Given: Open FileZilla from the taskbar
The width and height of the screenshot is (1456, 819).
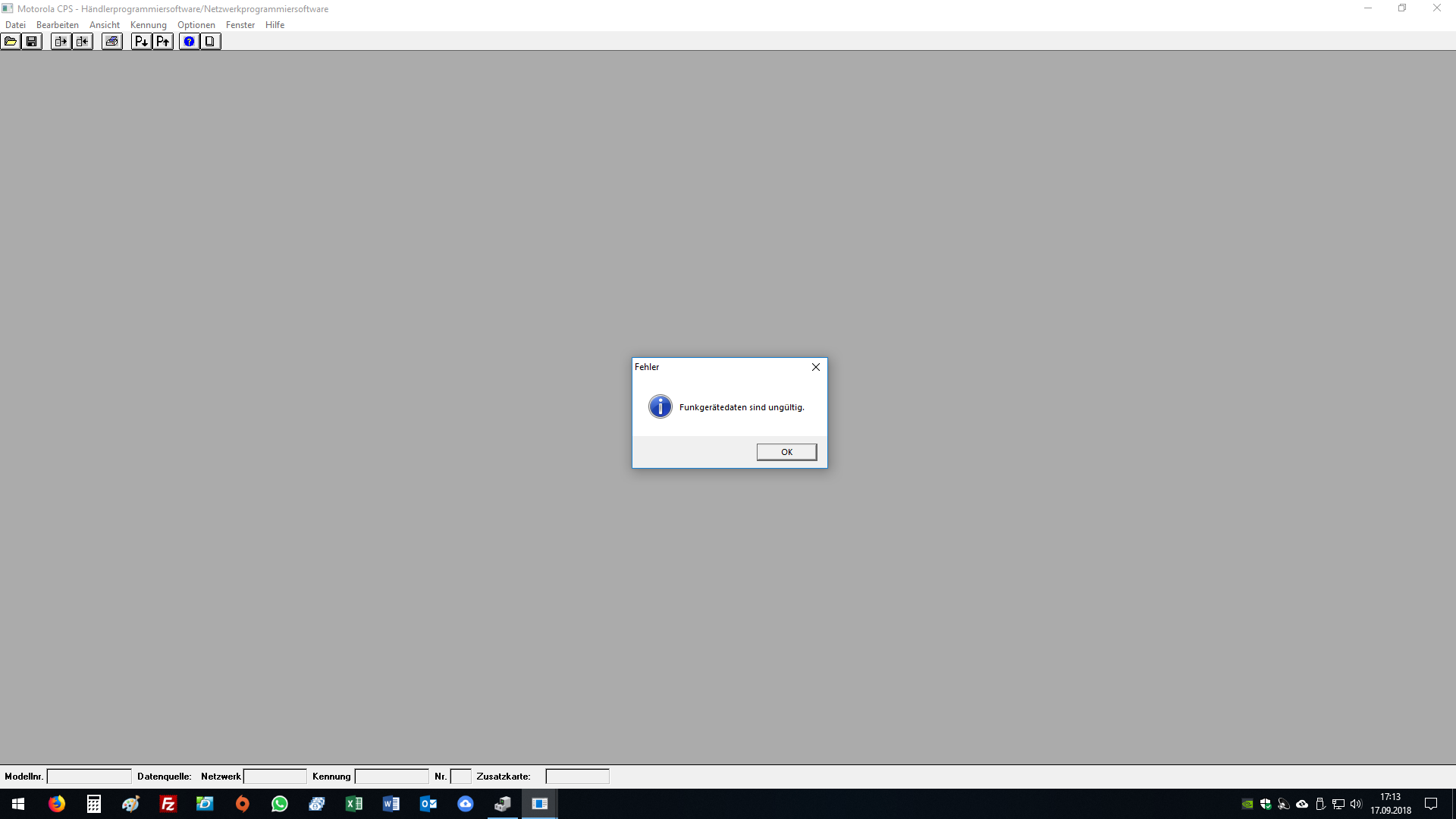Looking at the screenshot, I should pos(168,804).
